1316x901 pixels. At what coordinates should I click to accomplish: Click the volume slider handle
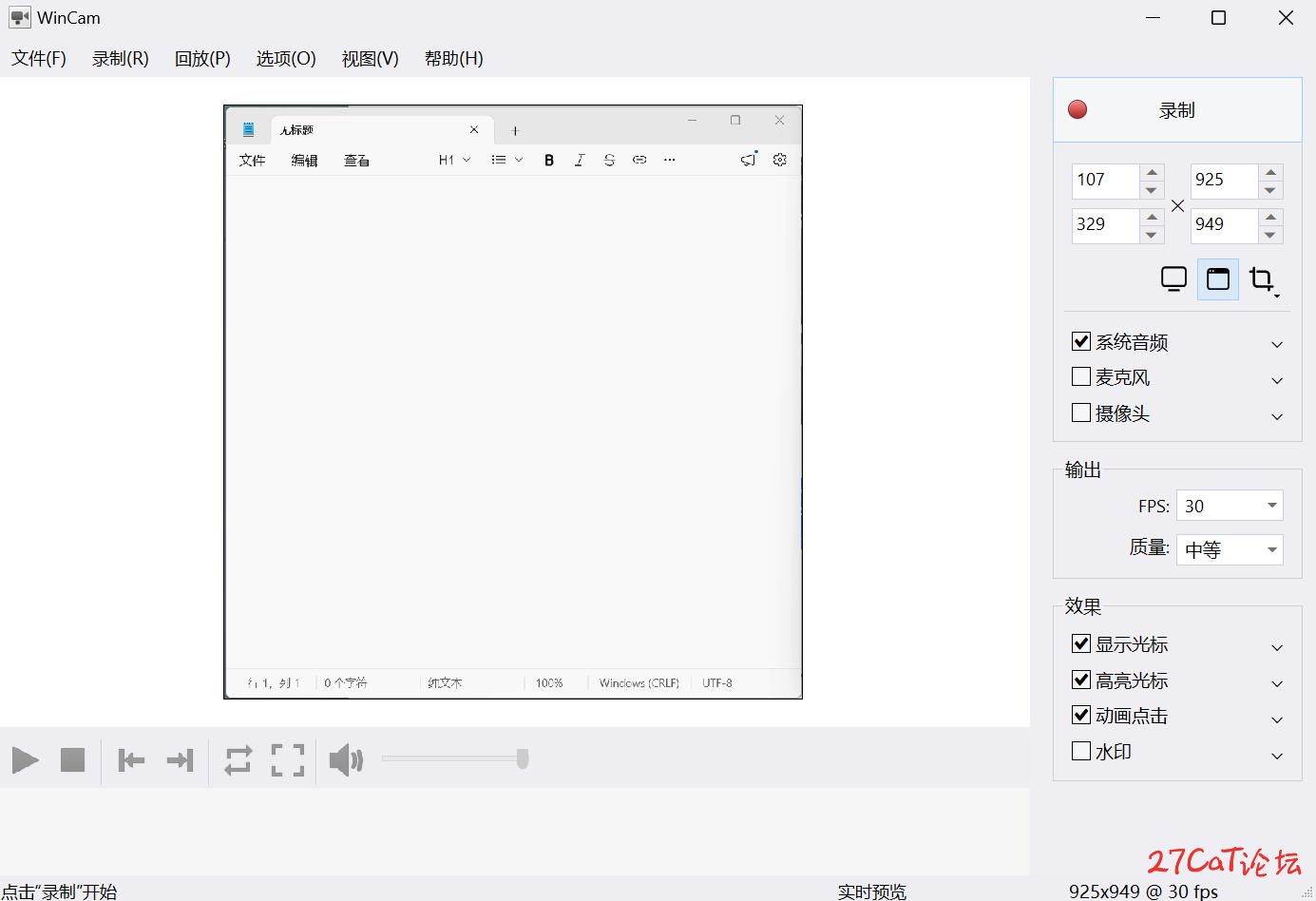pyautogui.click(x=523, y=758)
